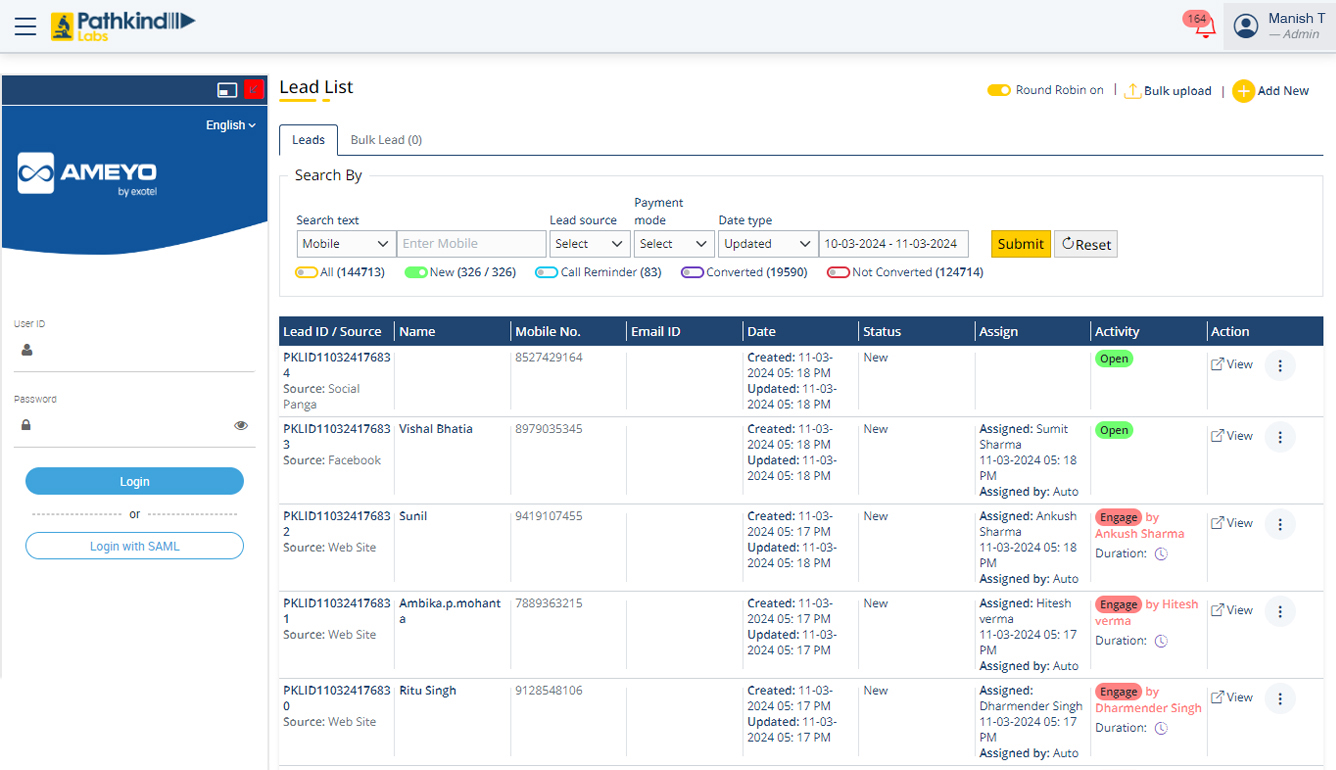The width and height of the screenshot is (1336, 770).
Task: Show password using the eye icon
Action: (241, 425)
